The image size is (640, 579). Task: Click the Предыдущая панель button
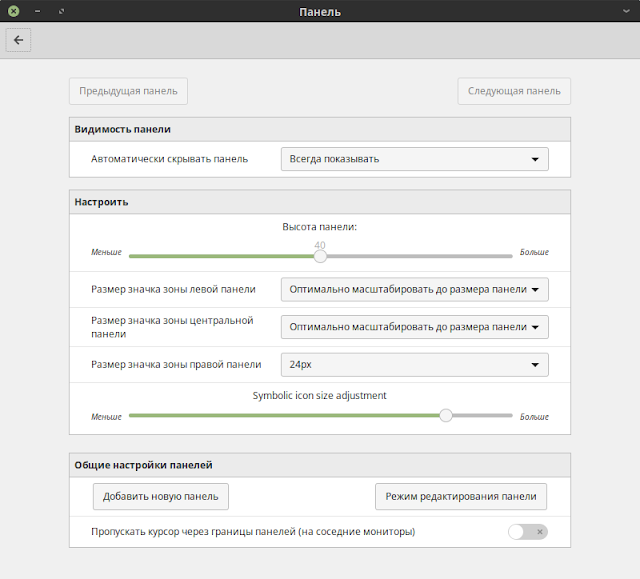pos(128,91)
